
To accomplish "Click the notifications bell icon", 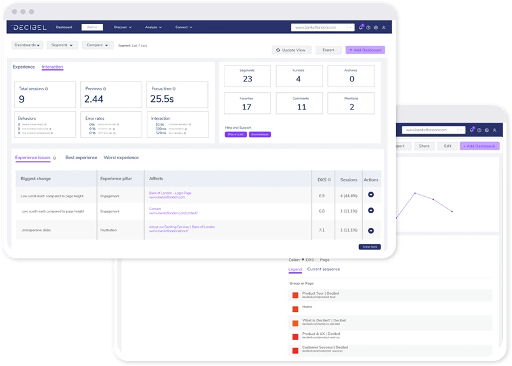I will 361,27.
